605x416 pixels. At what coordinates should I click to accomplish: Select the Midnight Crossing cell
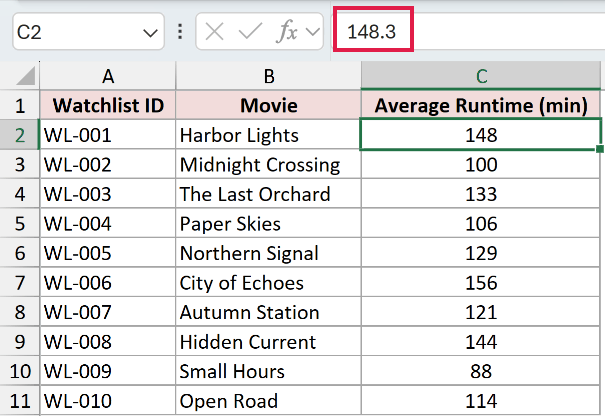pos(269,164)
